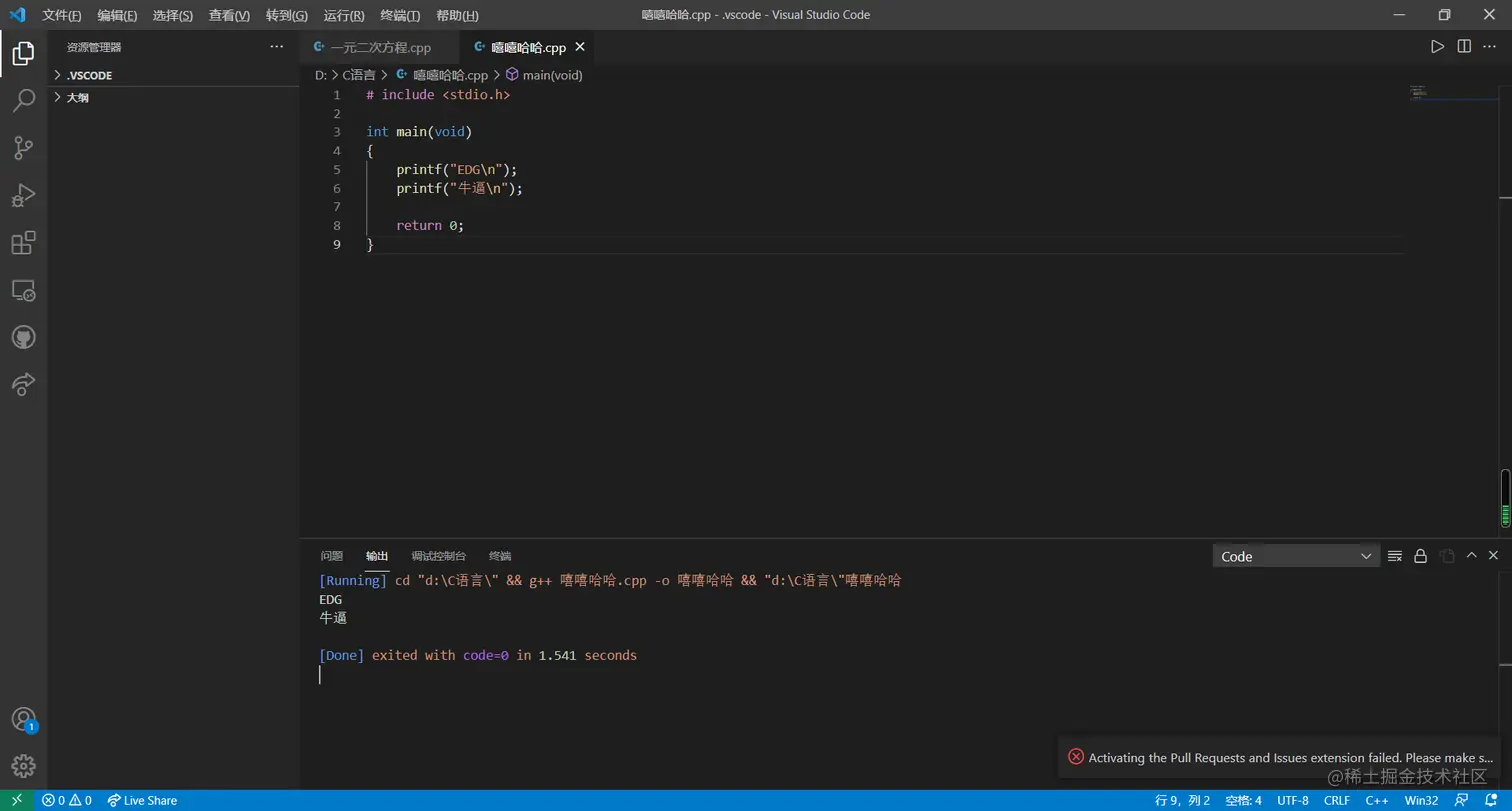Image resolution: width=1512 pixels, height=811 pixels.
Task: Click the C语言 breadcrumb segment
Action: pos(359,75)
